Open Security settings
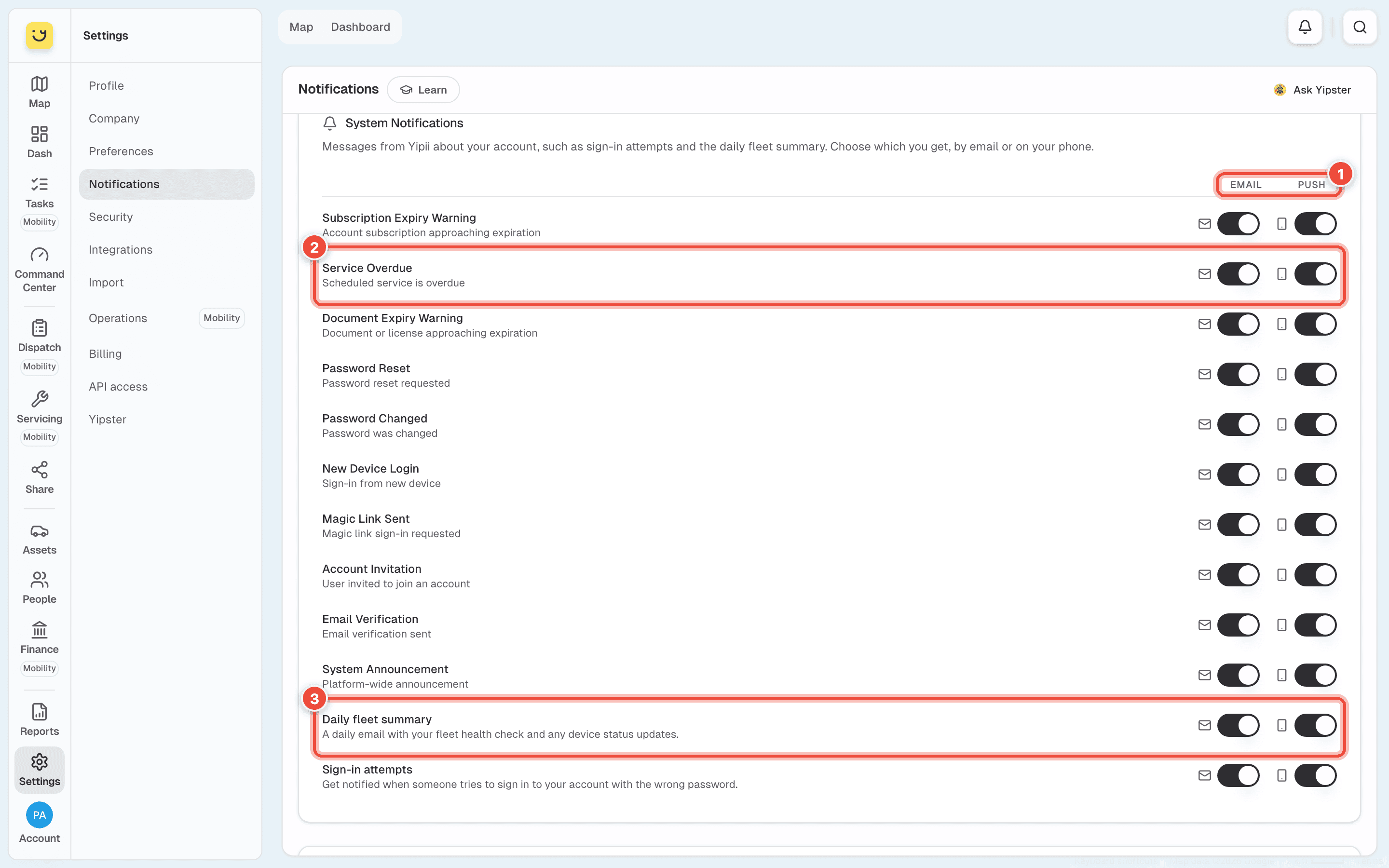 pyautogui.click(x=166, y=217)
